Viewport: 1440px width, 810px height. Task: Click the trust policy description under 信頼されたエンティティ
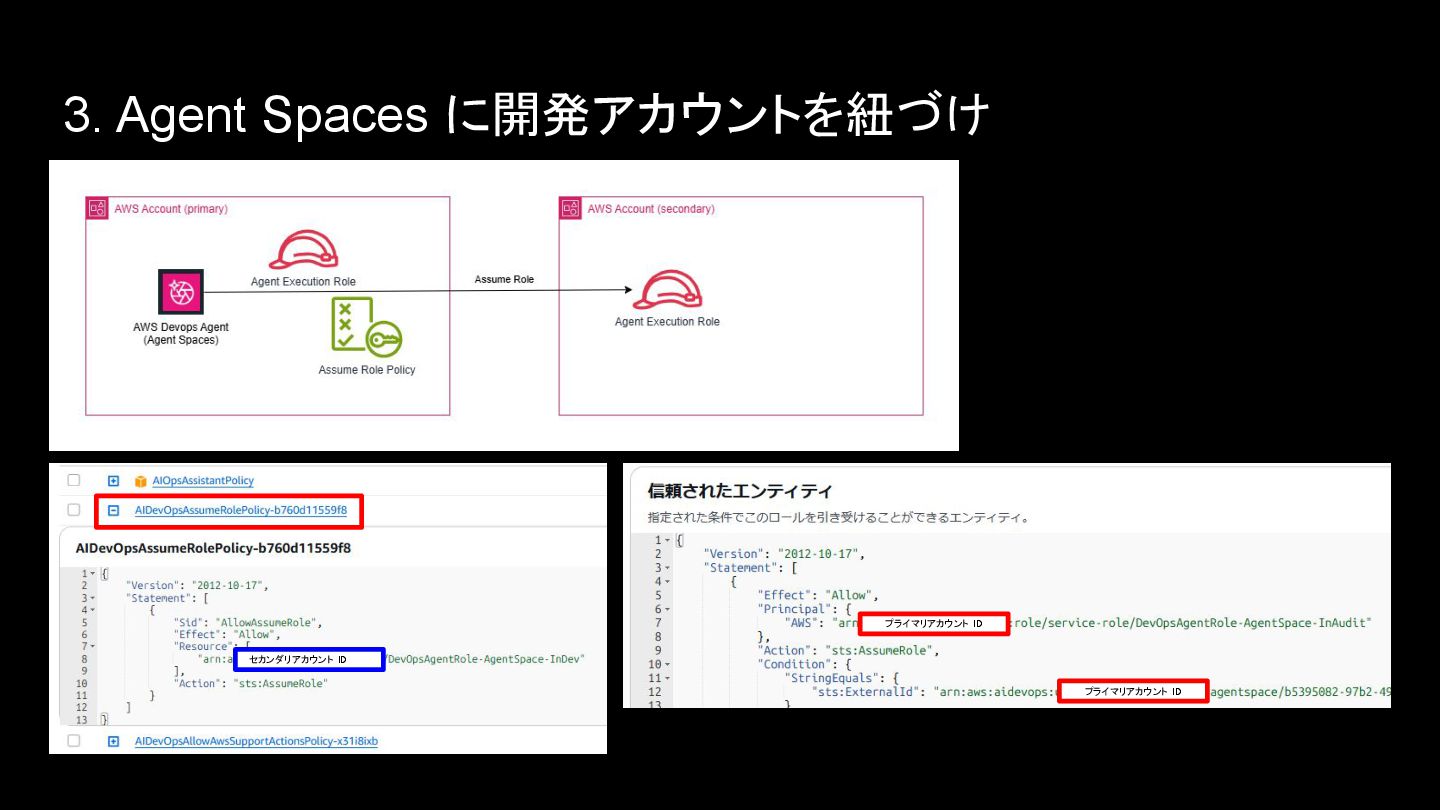838,518
